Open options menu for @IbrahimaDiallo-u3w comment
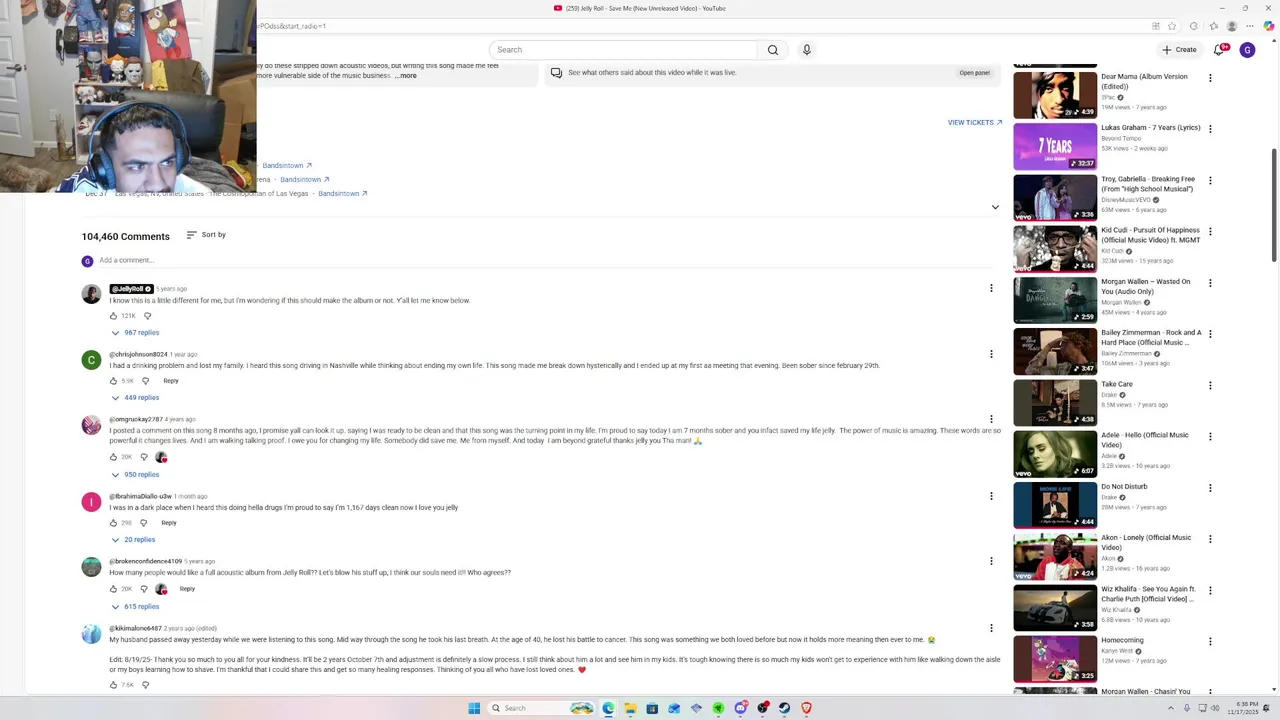The image size is (1280, 720). click(x=991, y=496)
